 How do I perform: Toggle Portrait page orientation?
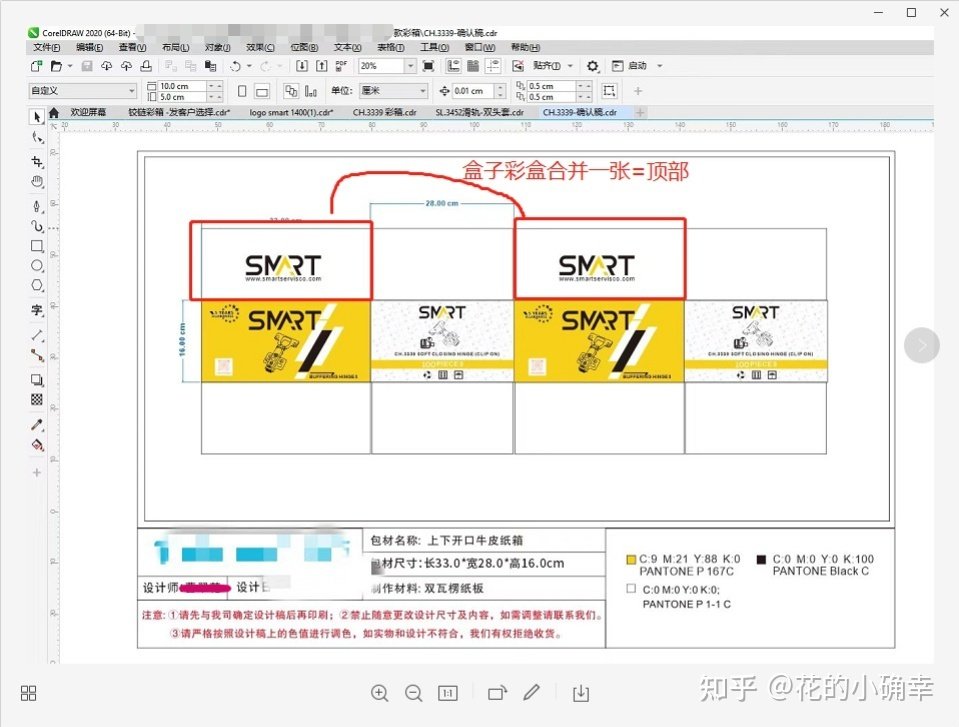242,91
